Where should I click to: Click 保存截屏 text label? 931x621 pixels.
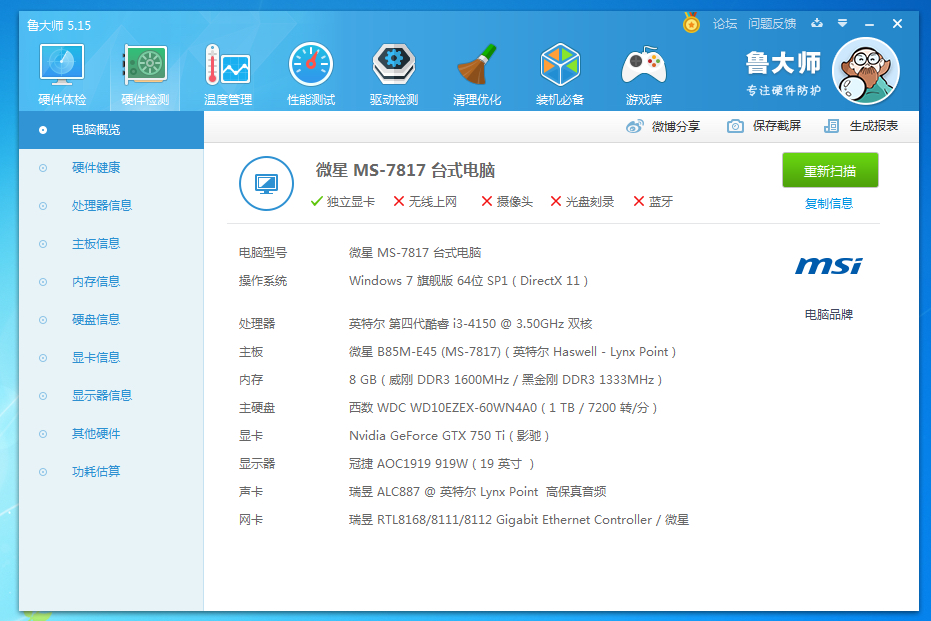777,126
